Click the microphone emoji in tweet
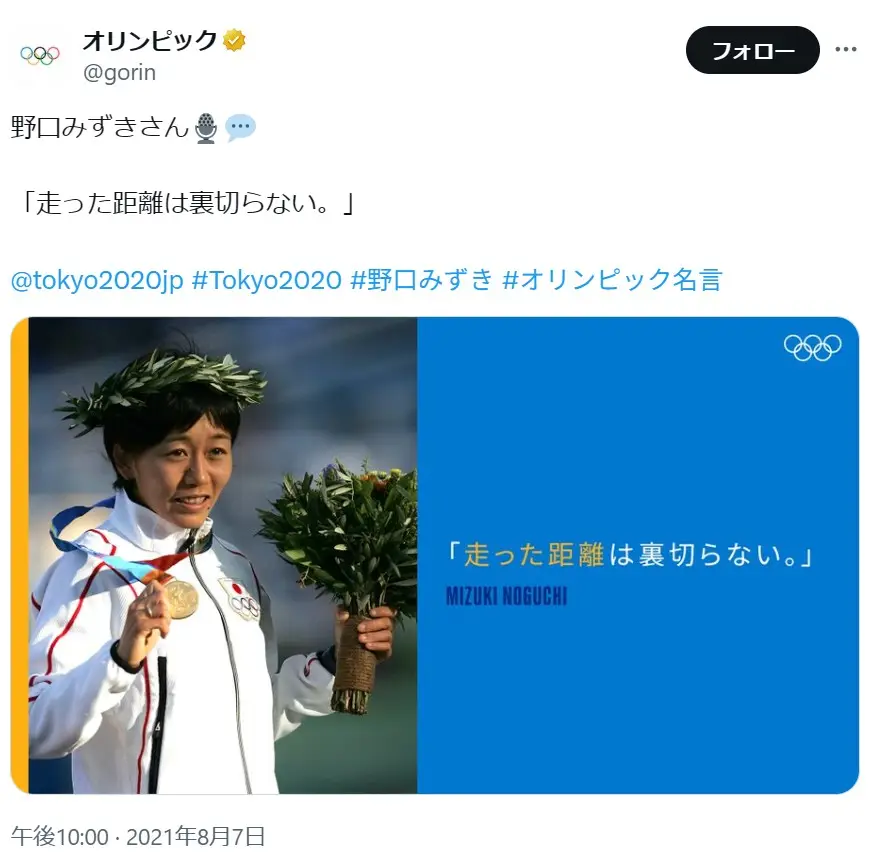This screenshot has width=874, height=864. pyautogui.click(x=206, y=128)
